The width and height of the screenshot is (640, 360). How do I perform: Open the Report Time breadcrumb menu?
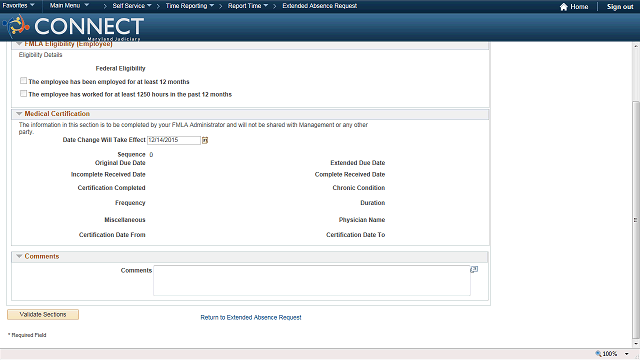[x=248, y=6]
